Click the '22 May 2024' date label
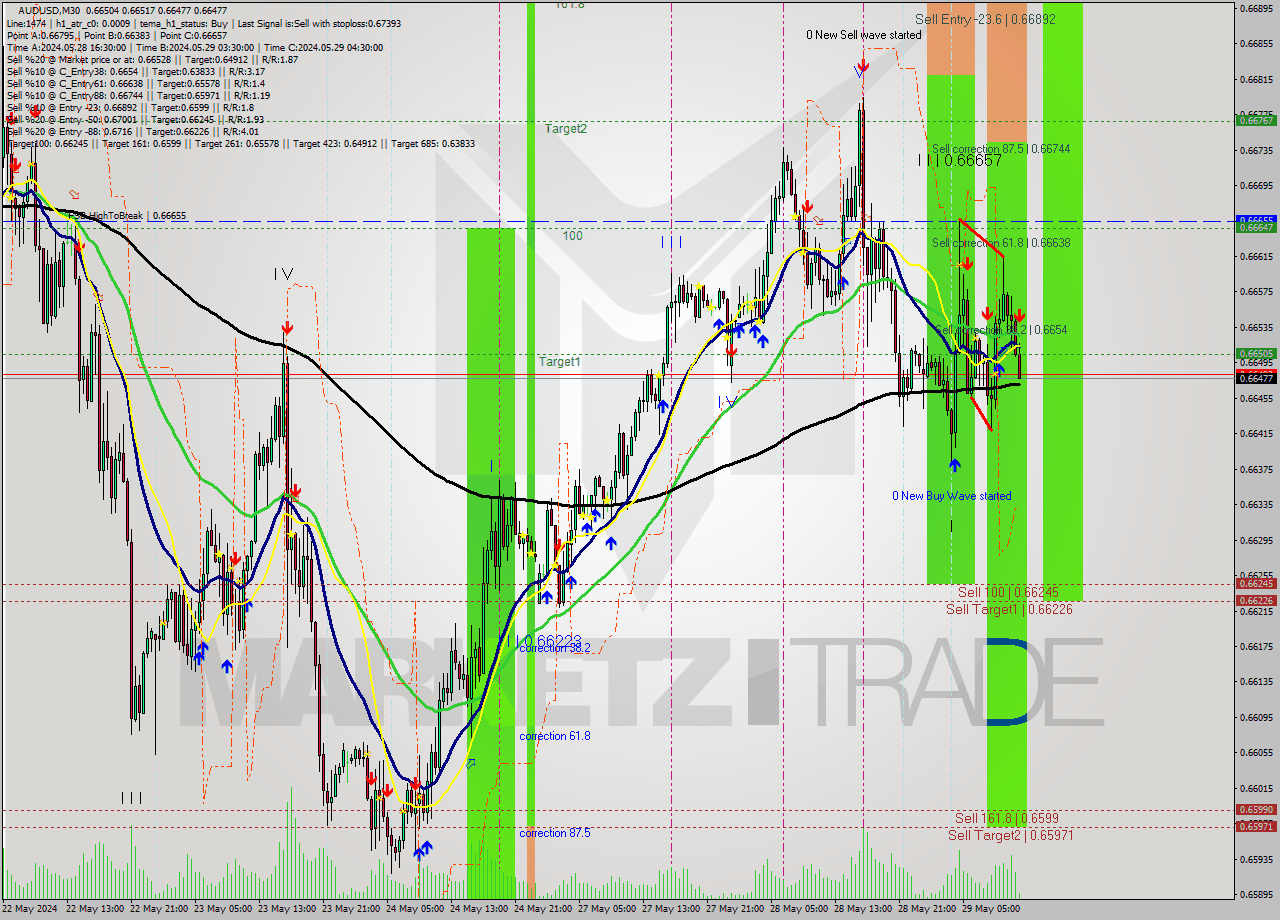The image size is (1280, 920). (x=31, y=909)
